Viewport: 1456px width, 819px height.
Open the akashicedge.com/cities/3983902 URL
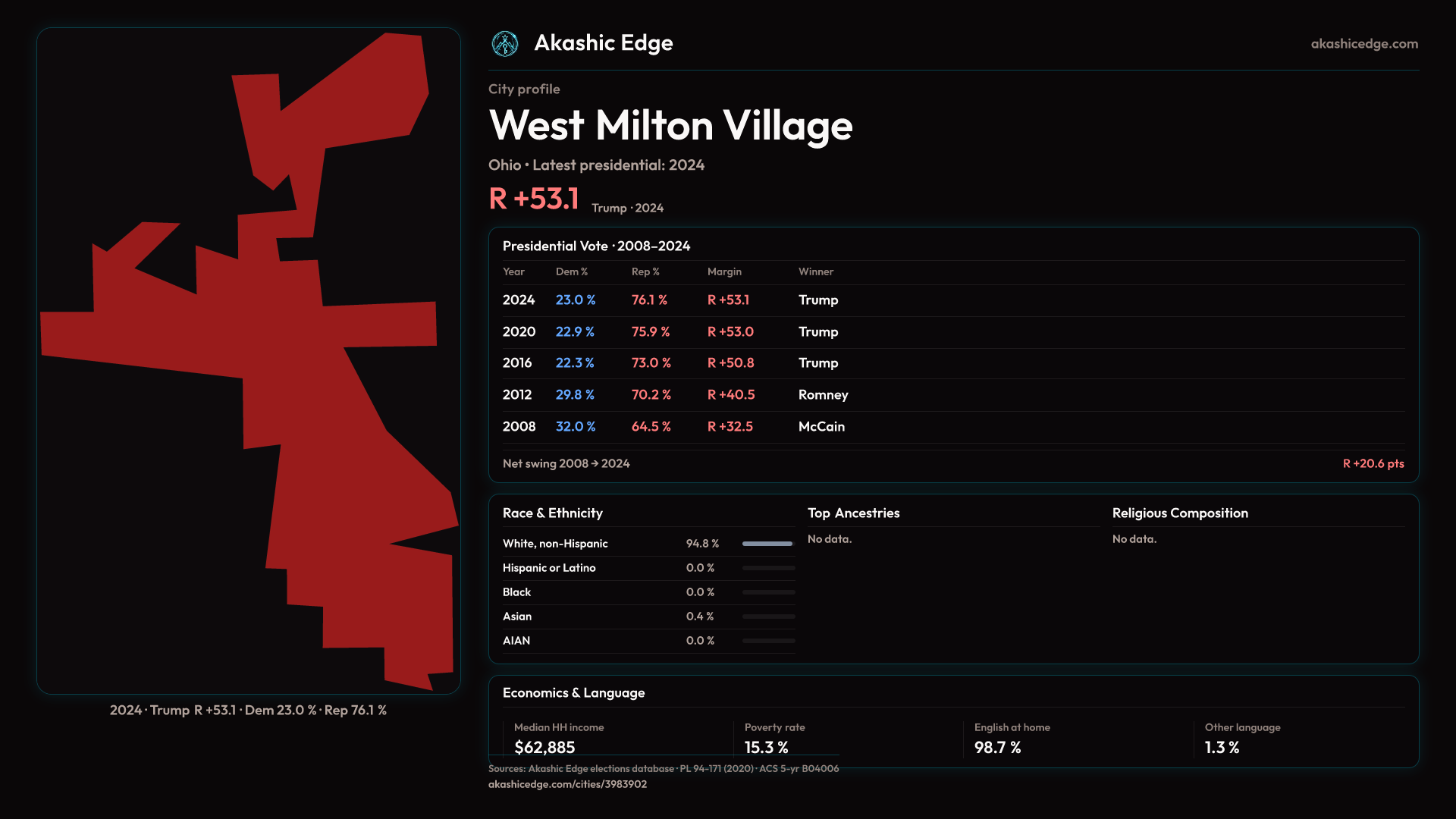tap(567, 784)
